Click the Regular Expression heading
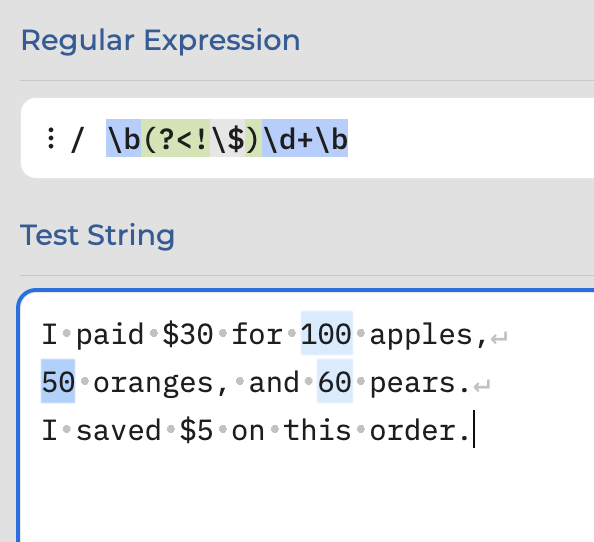Image resolution: width=594 pixels, height=542 pixels. pos(160,40)
